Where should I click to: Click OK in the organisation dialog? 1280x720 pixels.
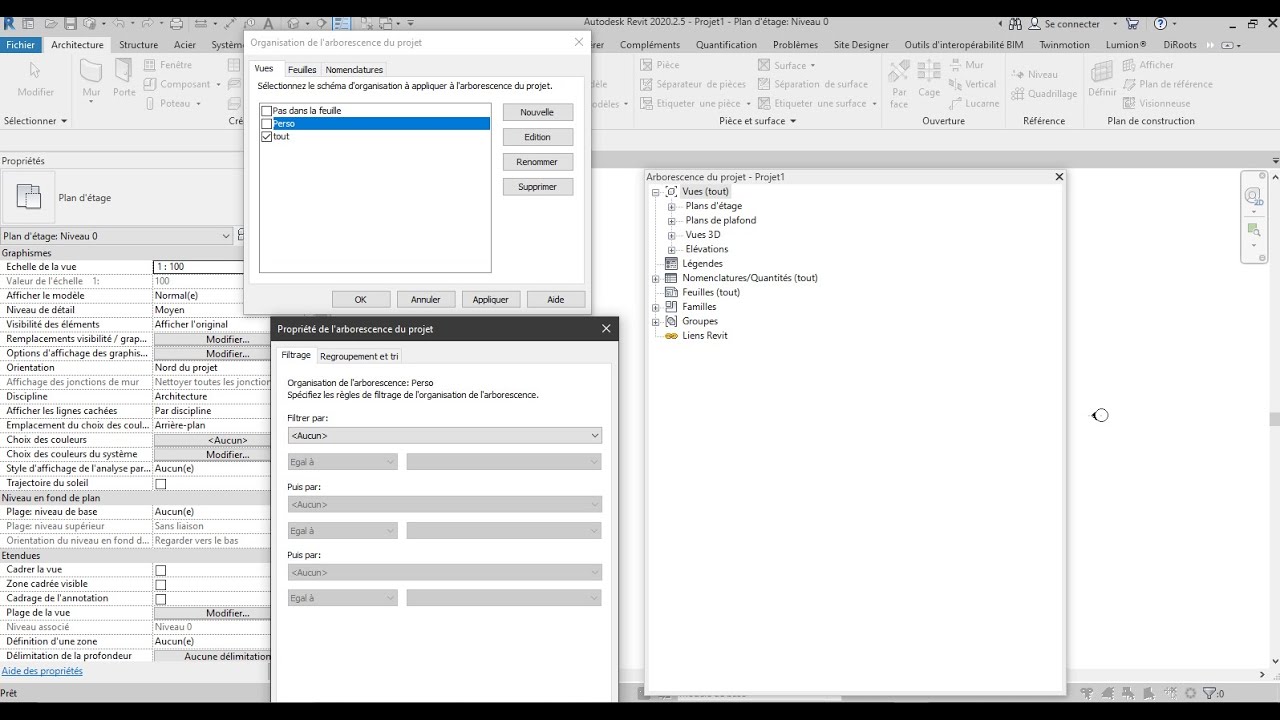tap(360, 299)
